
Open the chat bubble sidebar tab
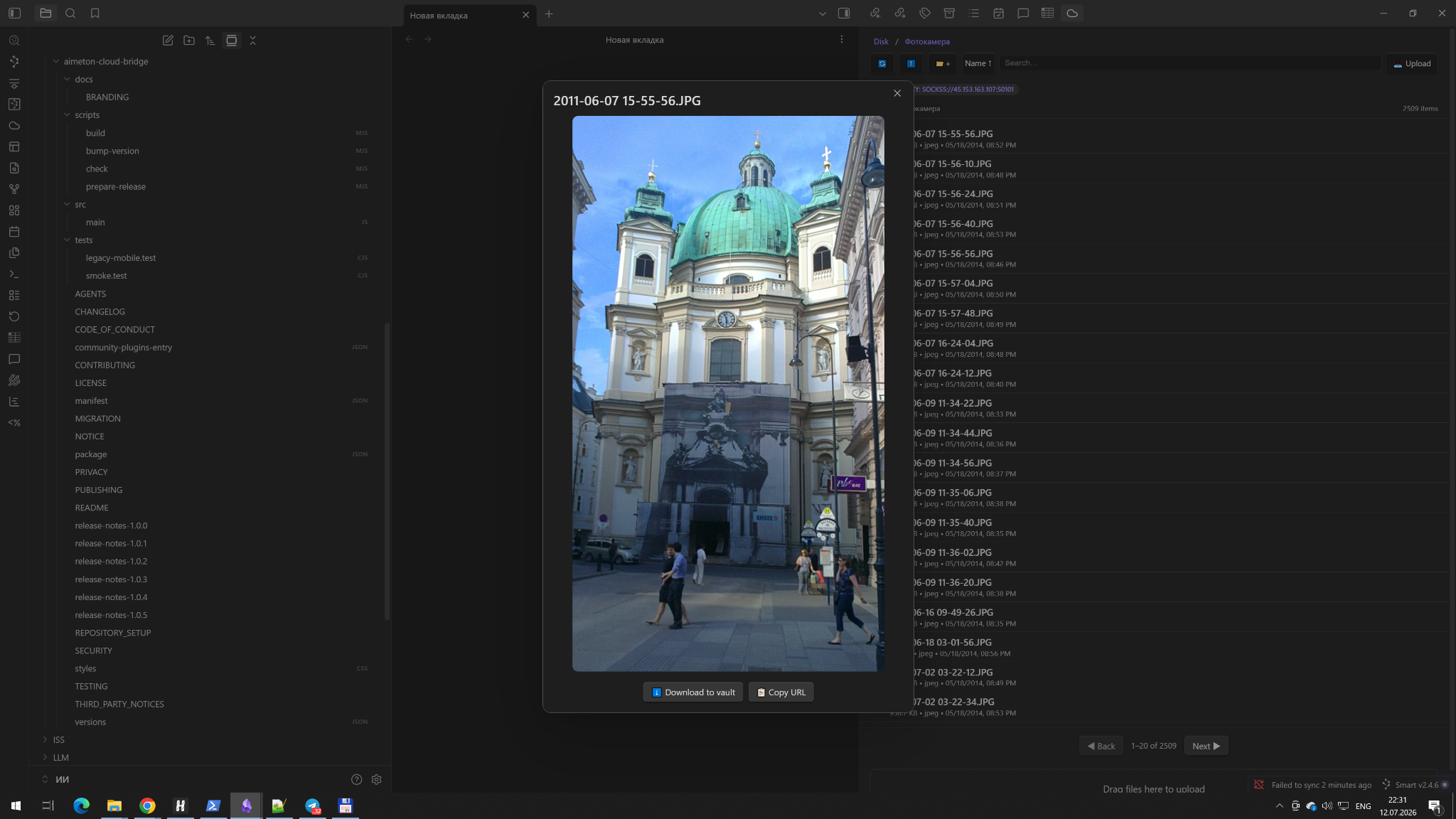tap(1023, 14)
